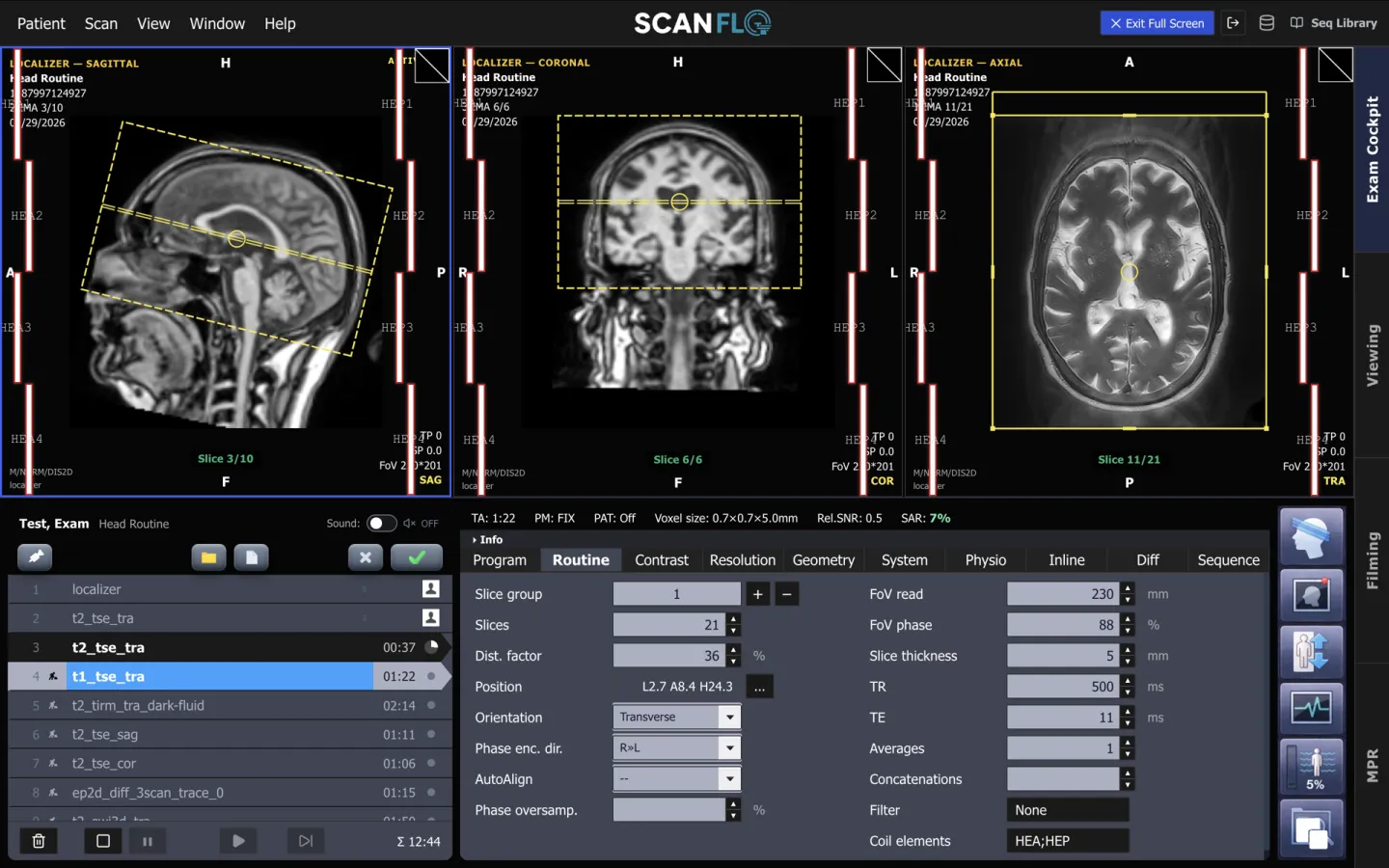Select the t2_tse_sag protocol row

(x=230, y=735)
